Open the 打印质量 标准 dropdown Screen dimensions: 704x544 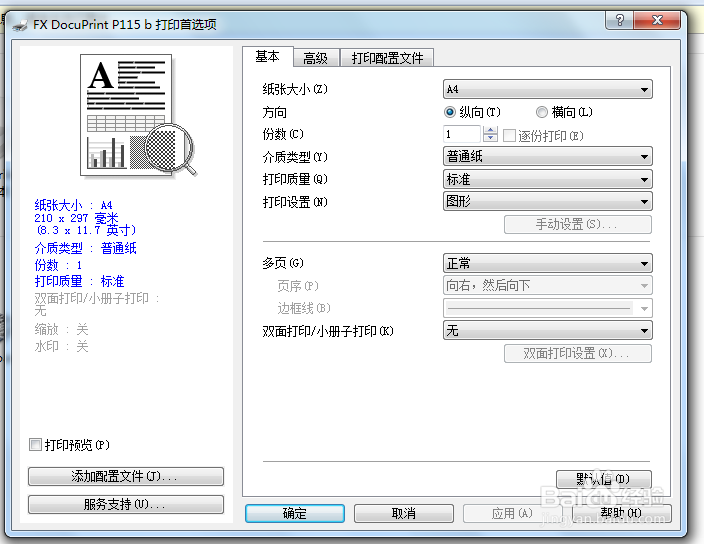[547, 179]
